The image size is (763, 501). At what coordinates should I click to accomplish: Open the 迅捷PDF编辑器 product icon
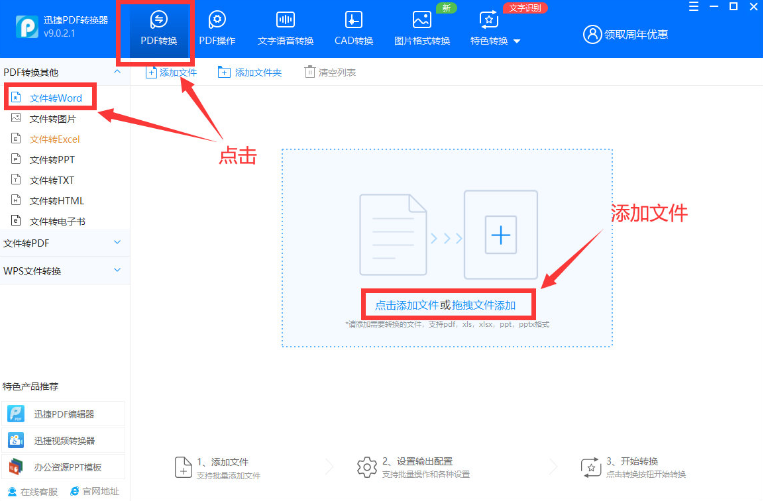[16, 414]
